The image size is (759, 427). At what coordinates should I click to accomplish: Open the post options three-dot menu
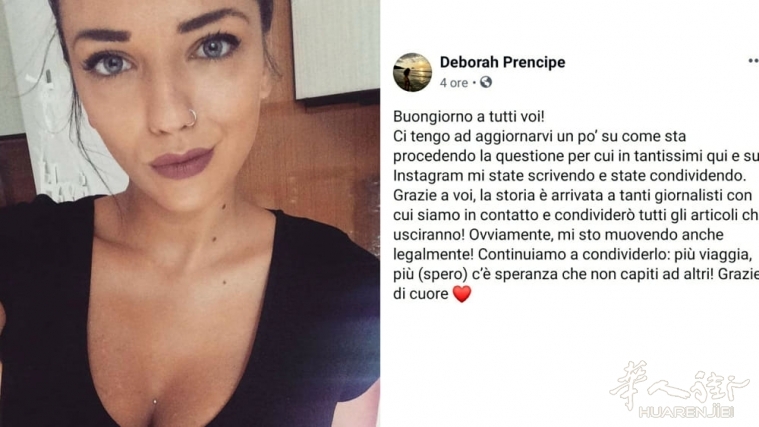[x=753, y=61]
